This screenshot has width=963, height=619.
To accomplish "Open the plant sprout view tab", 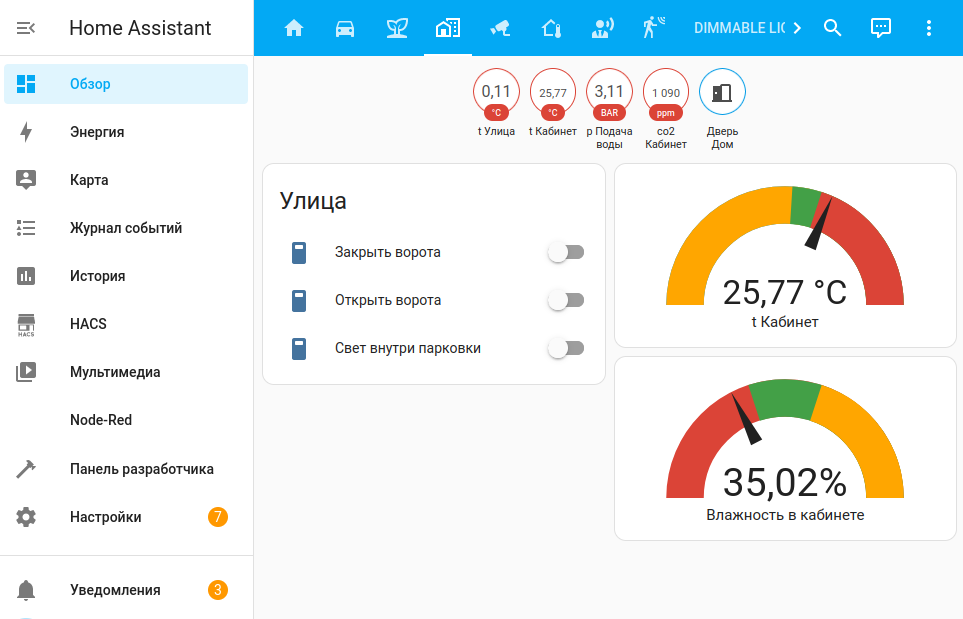I will [x=397, y=28].
